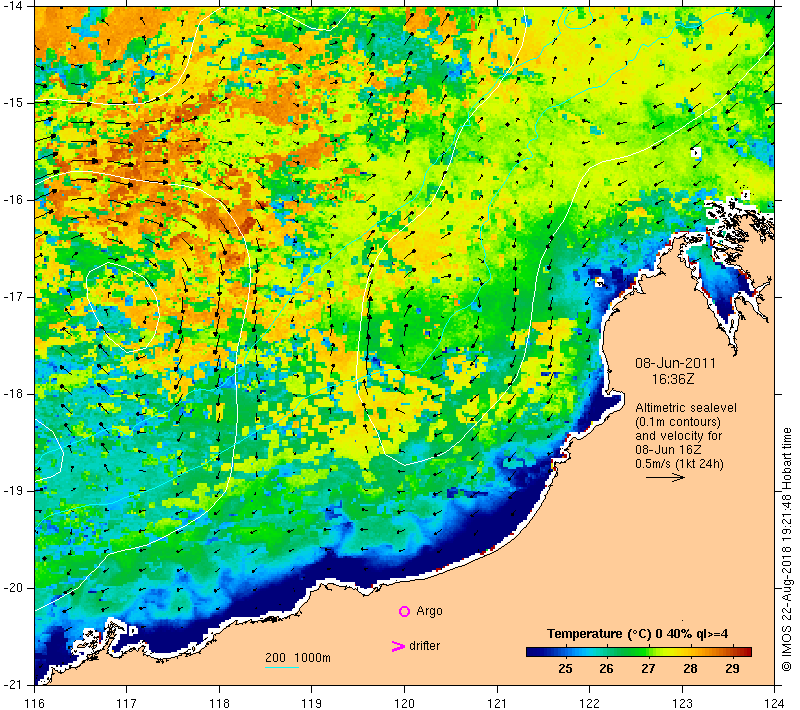Click the longitude axis label '120'
Viewport: 800px width, 710px height.
404,703
